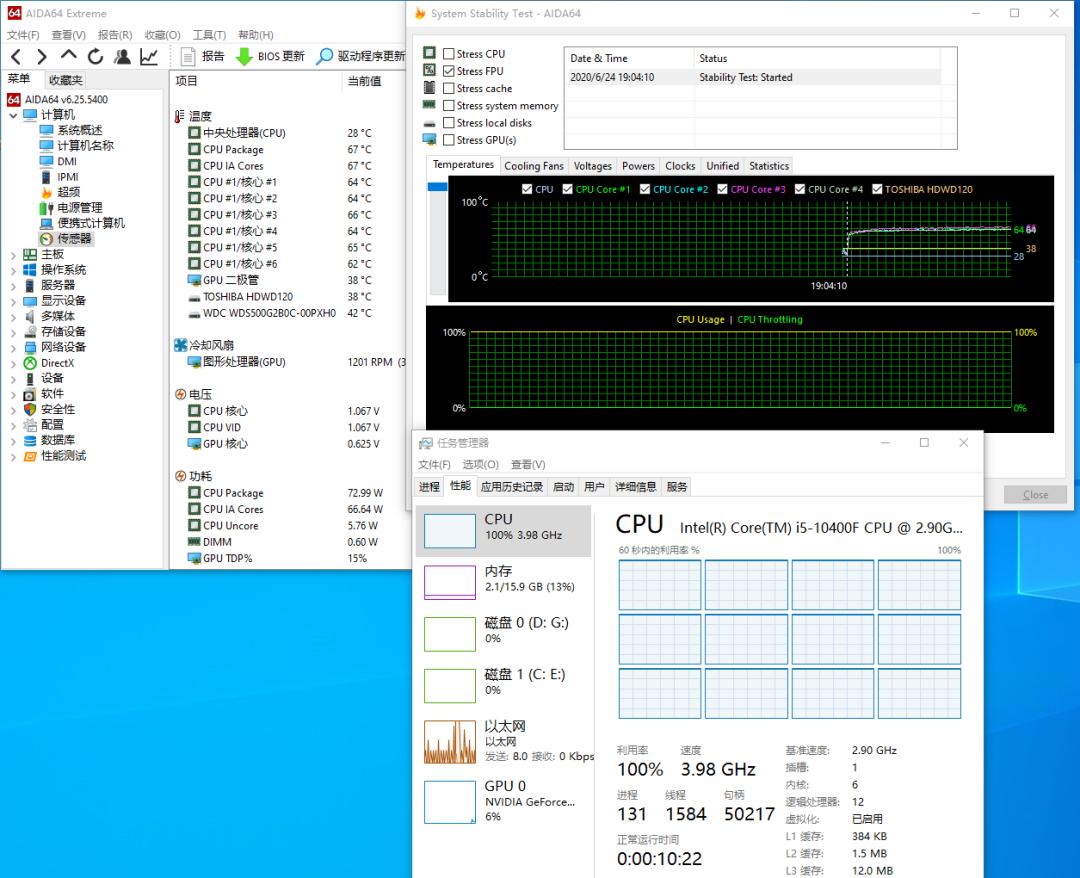The height and width of the screenshot is (878, 1080).
Task: Enable the Stress CPU checkbox
Action: [449, 54]
